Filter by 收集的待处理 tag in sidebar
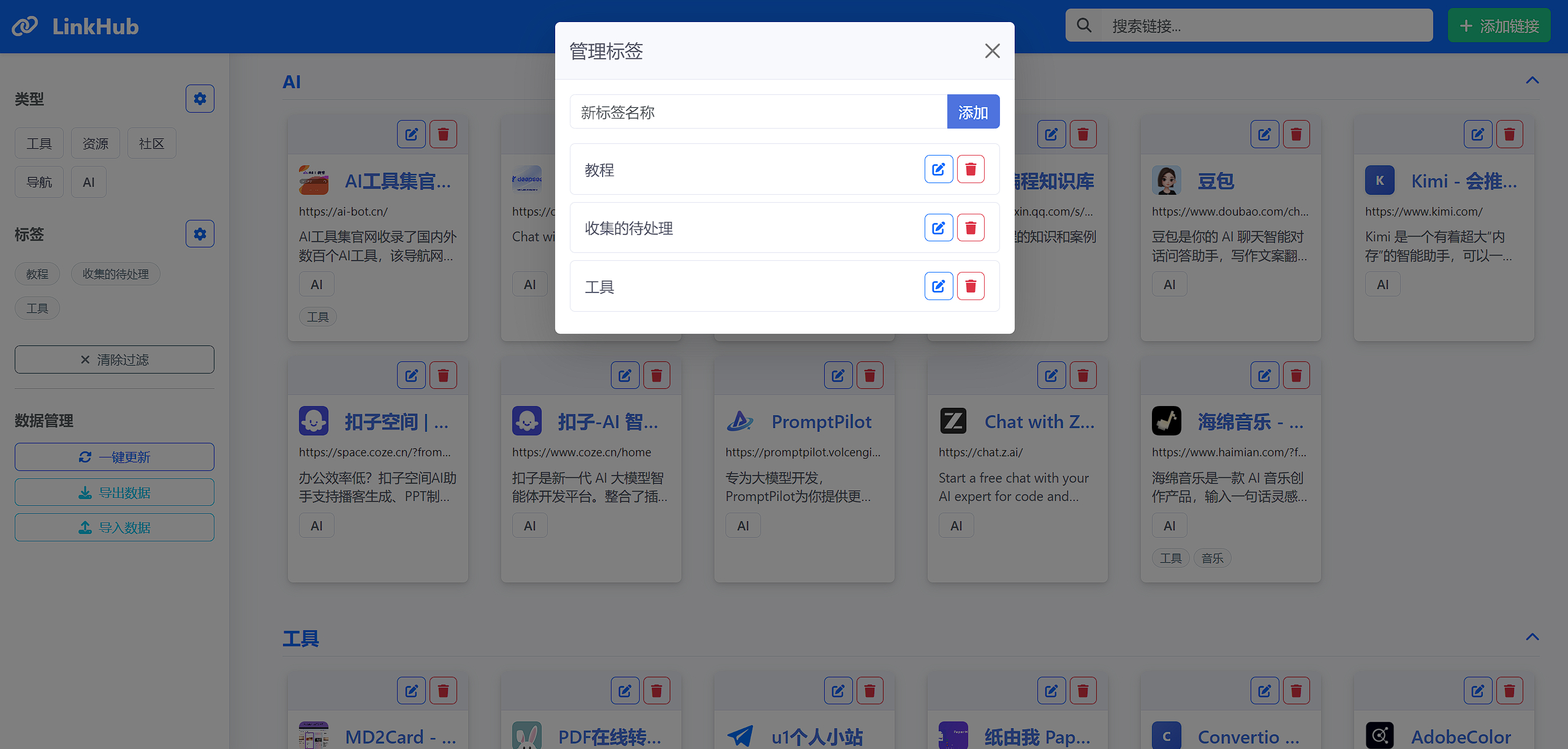The width and height of the screenshot is (1568, 749). pyautogui.click(x=116, y=274)
